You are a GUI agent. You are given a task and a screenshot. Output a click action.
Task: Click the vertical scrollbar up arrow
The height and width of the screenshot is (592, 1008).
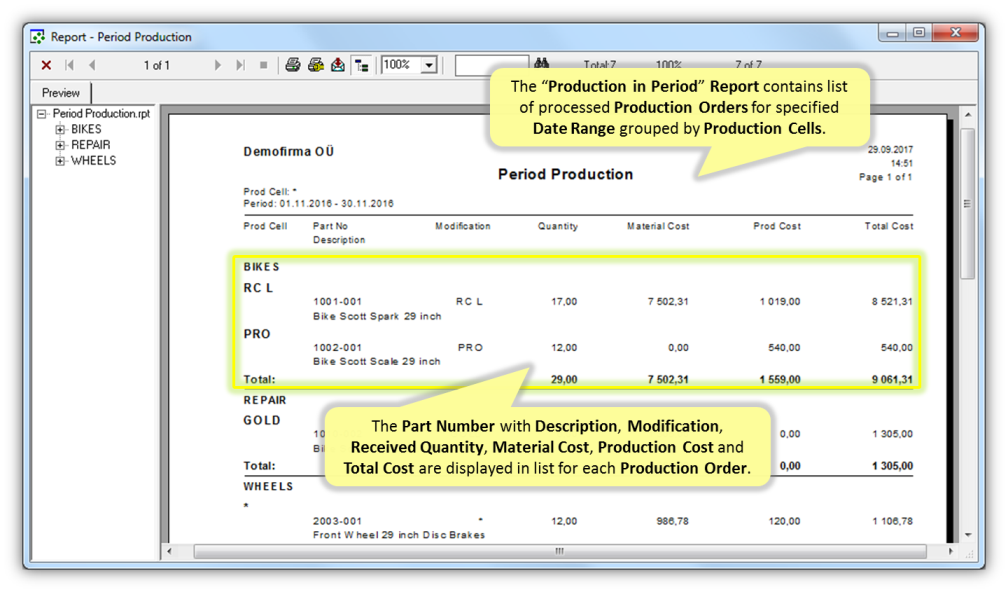[x=968, y=114]
